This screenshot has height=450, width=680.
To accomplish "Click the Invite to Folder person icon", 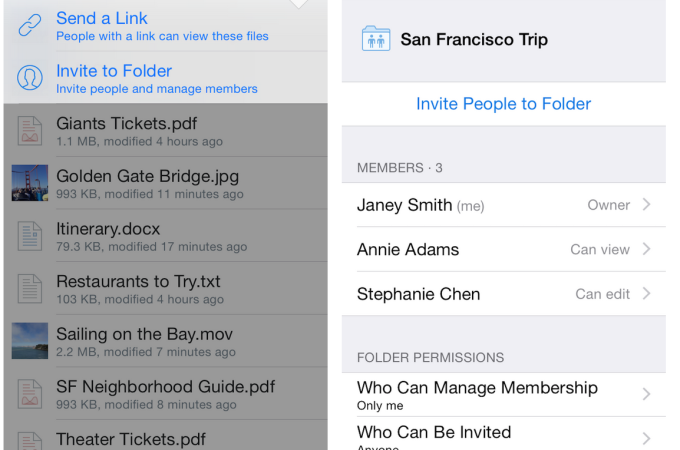I will pyautogui.click(x=30, y=78).
